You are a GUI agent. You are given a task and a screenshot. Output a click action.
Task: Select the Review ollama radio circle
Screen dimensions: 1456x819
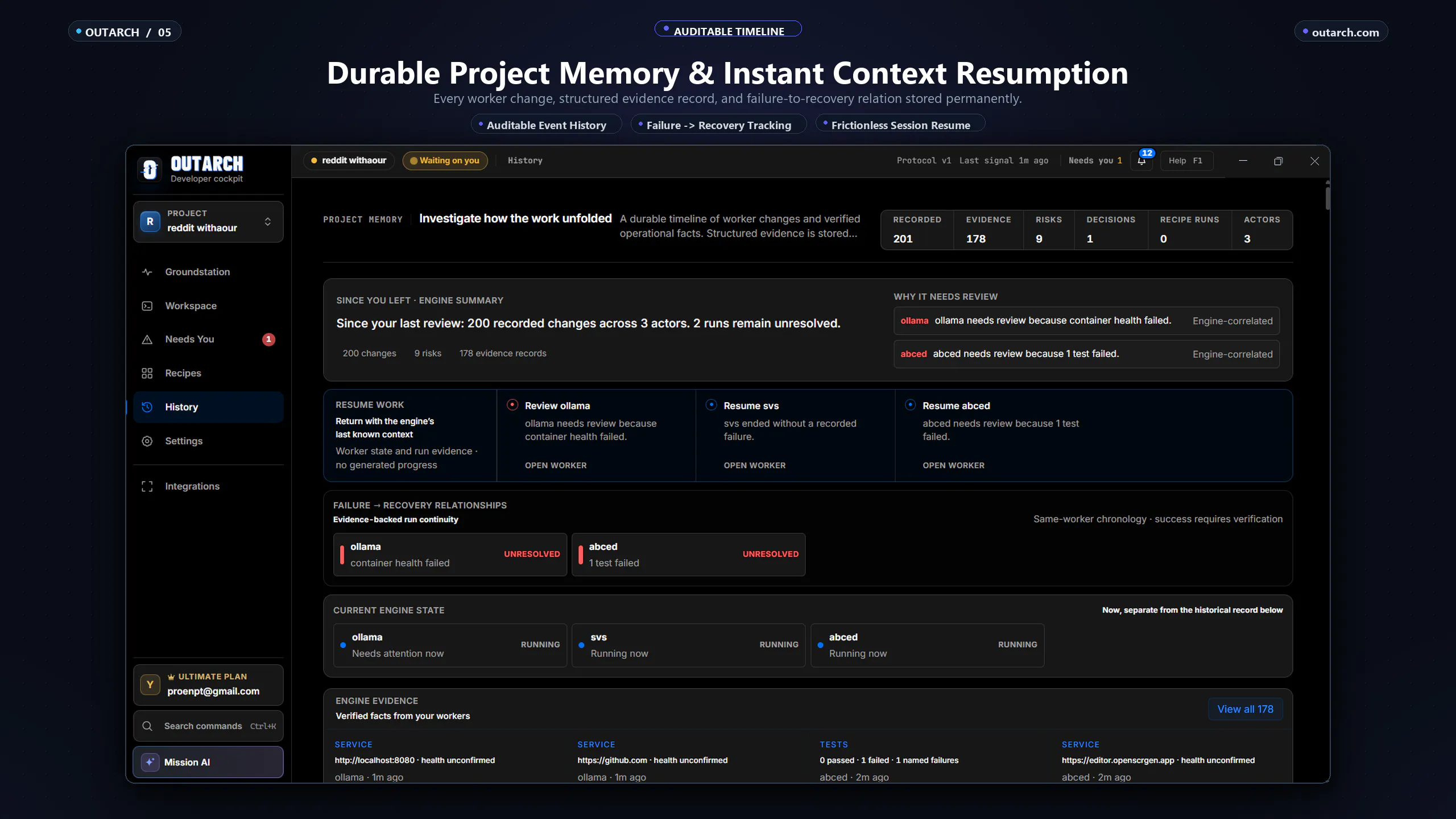click(512, 405)
